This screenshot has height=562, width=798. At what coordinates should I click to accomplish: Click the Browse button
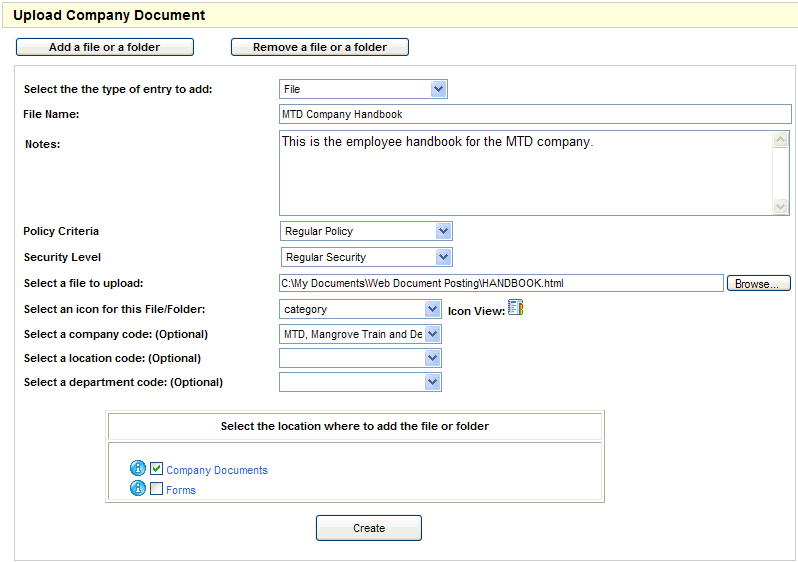[758, 283]
